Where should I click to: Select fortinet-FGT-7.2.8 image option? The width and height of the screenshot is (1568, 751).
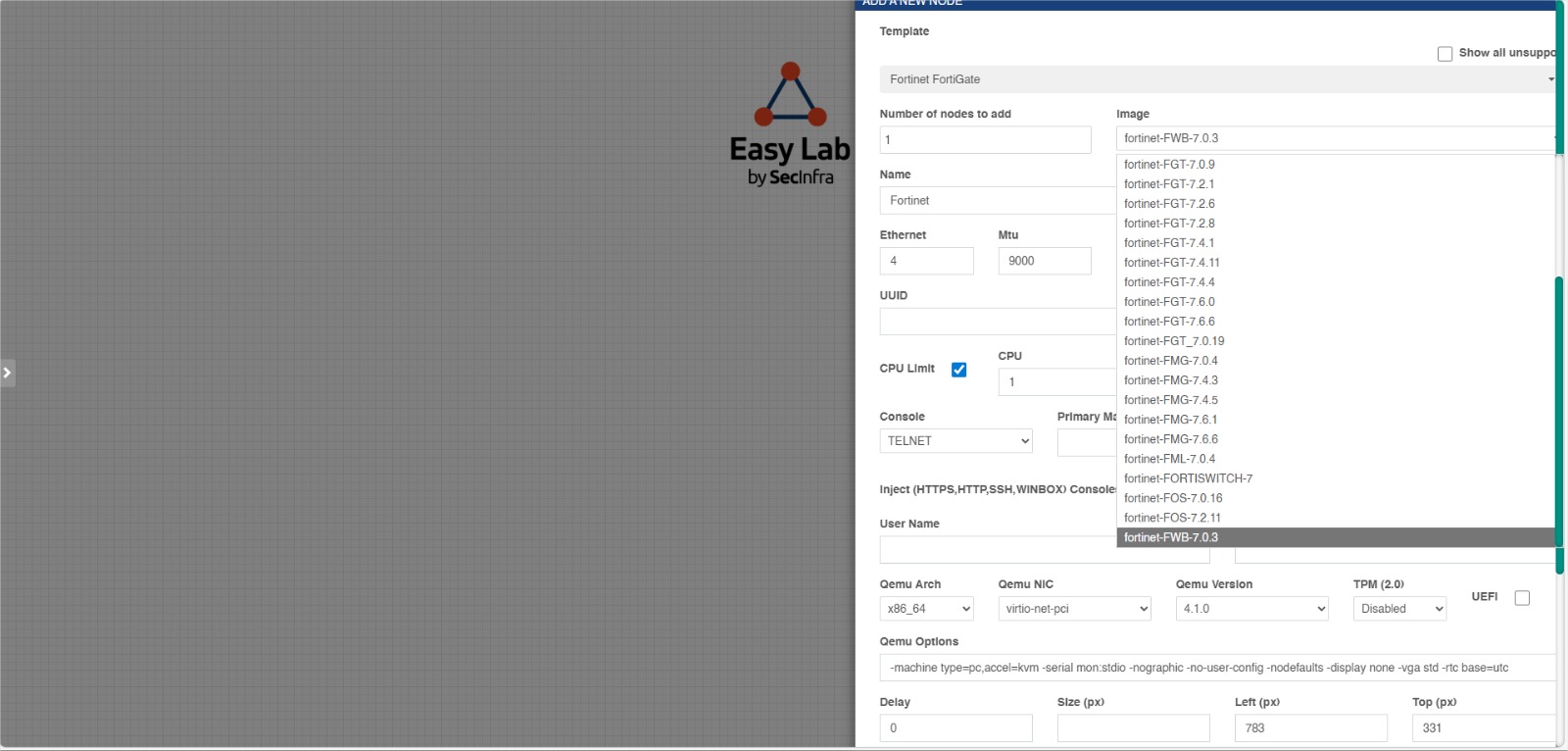[1336, 224]
